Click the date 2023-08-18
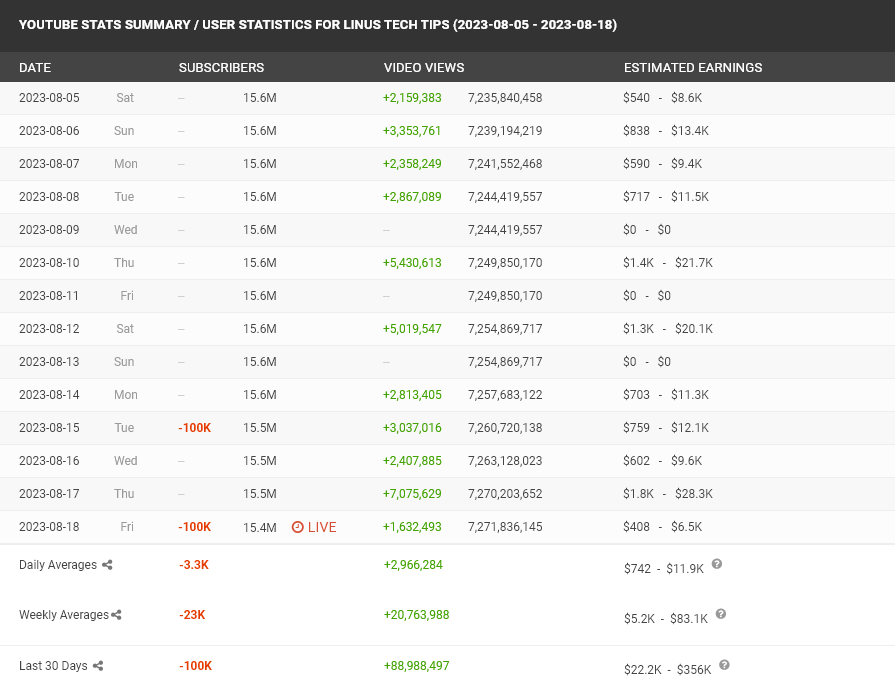Screen dimensions: 895x690 (x=49, y=527)
